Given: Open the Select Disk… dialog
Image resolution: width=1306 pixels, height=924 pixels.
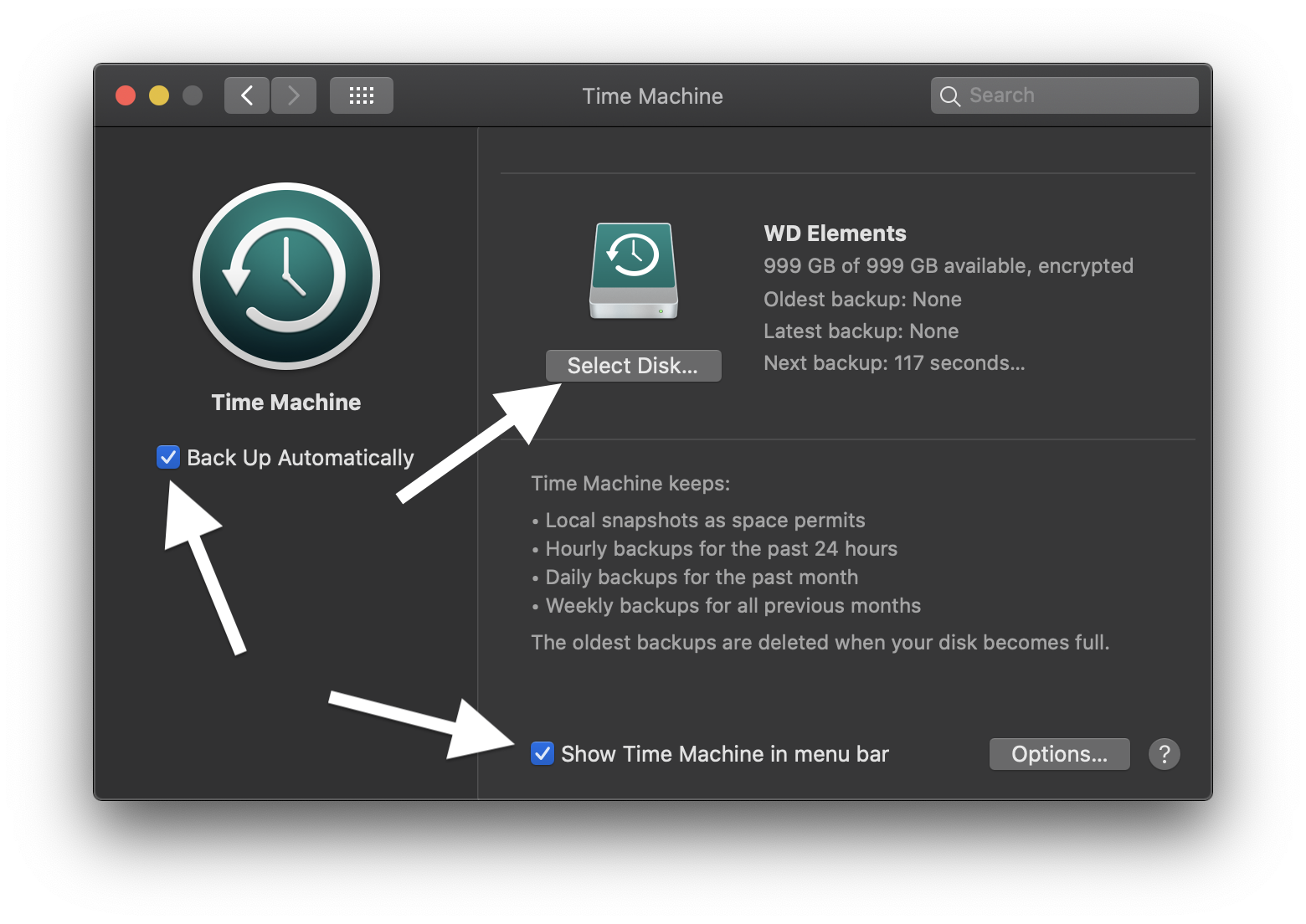Looking at the screenshot, I should (x=633, y=366).
